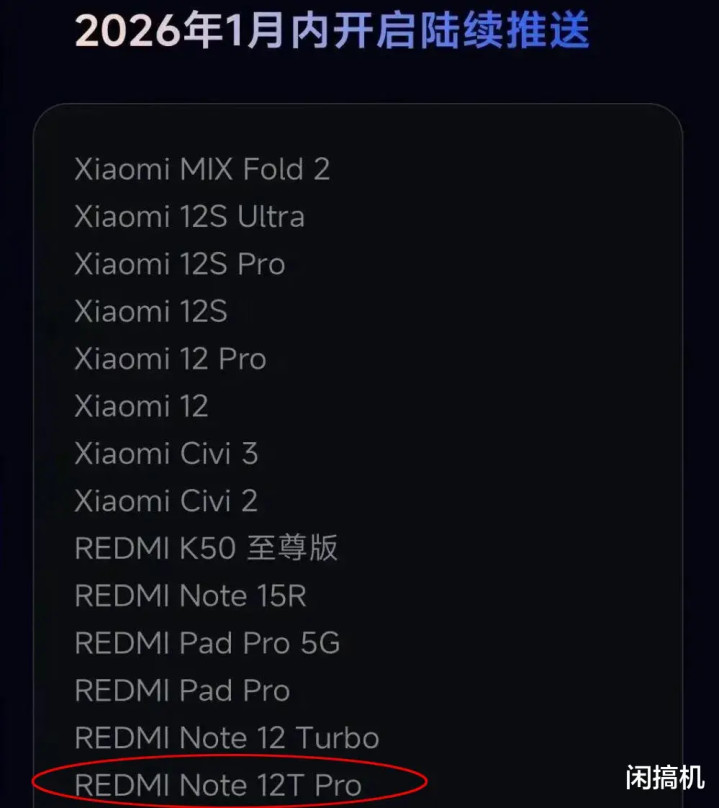Tap the 5G suffix on Pad Pro
The height and width of the screenshot is (808, 719).
tap(320, 643)
